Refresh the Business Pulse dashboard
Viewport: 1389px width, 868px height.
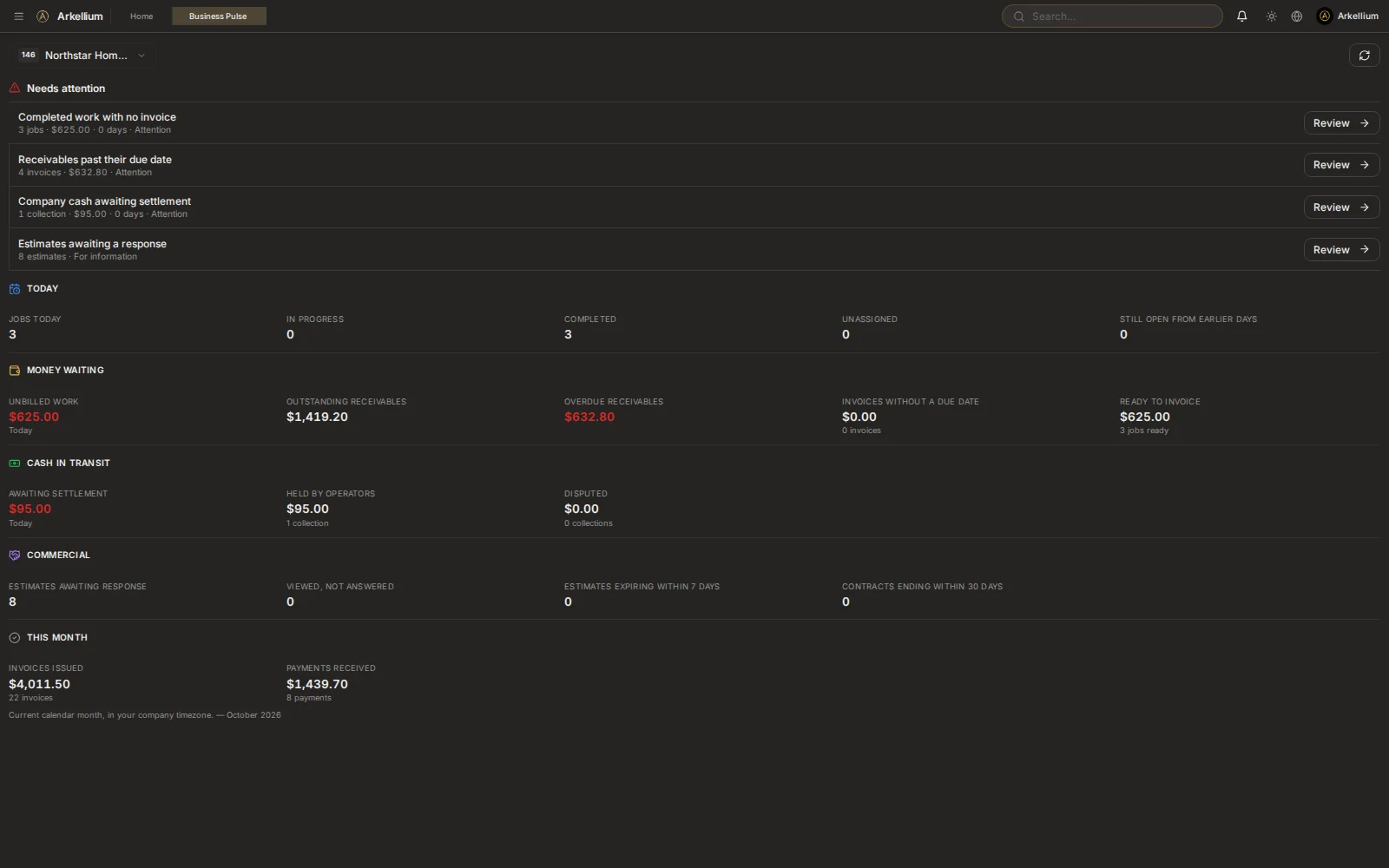point(1365,56)
